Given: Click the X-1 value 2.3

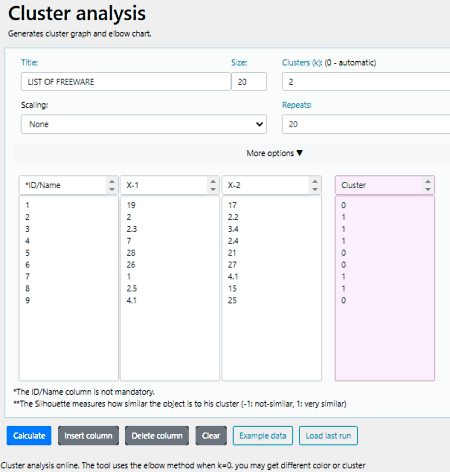Looking at the screenshot, I should (x=132, y=229).
